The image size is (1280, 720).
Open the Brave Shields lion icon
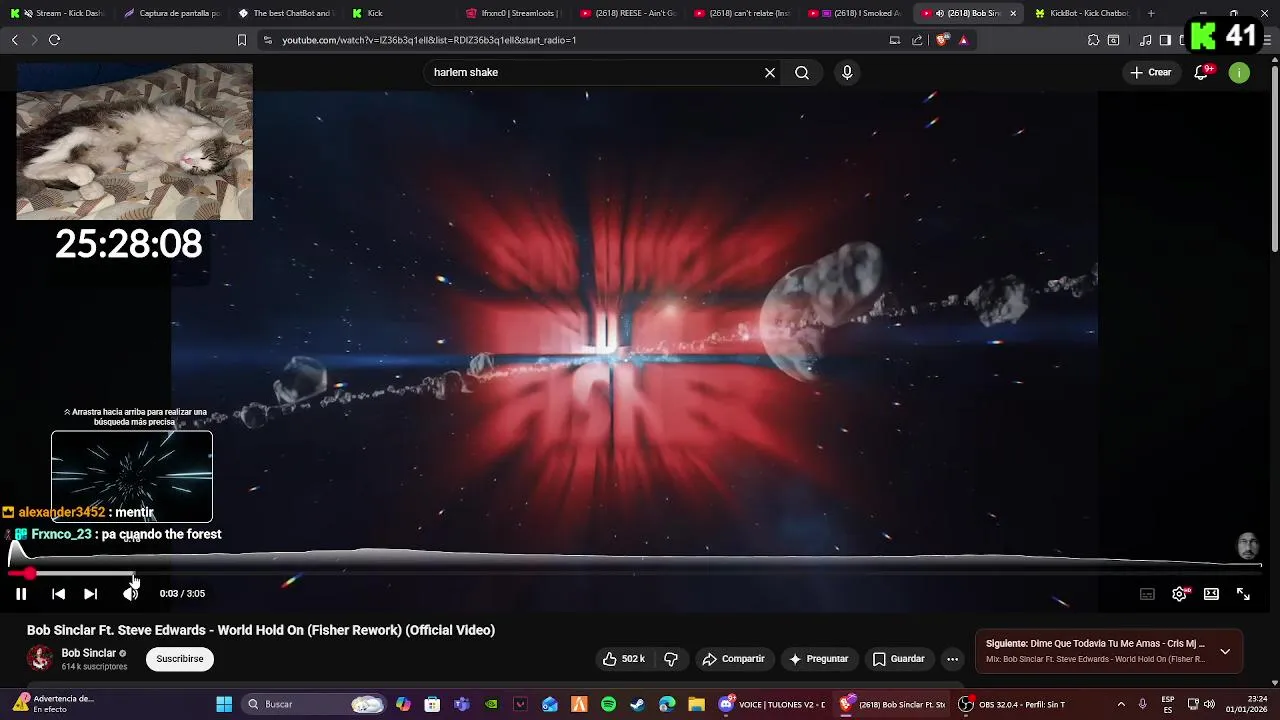click(942, 40)
